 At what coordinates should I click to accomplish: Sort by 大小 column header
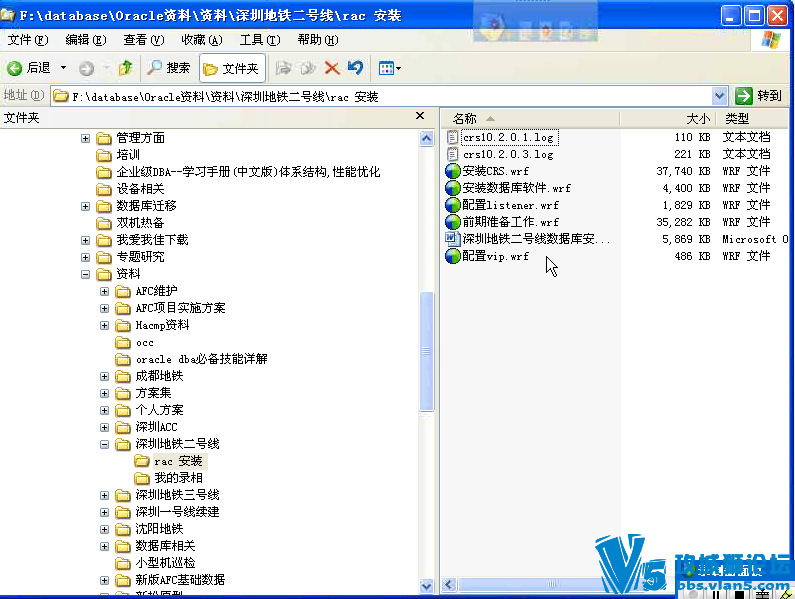pyautogui.click(x=668, y=119)
